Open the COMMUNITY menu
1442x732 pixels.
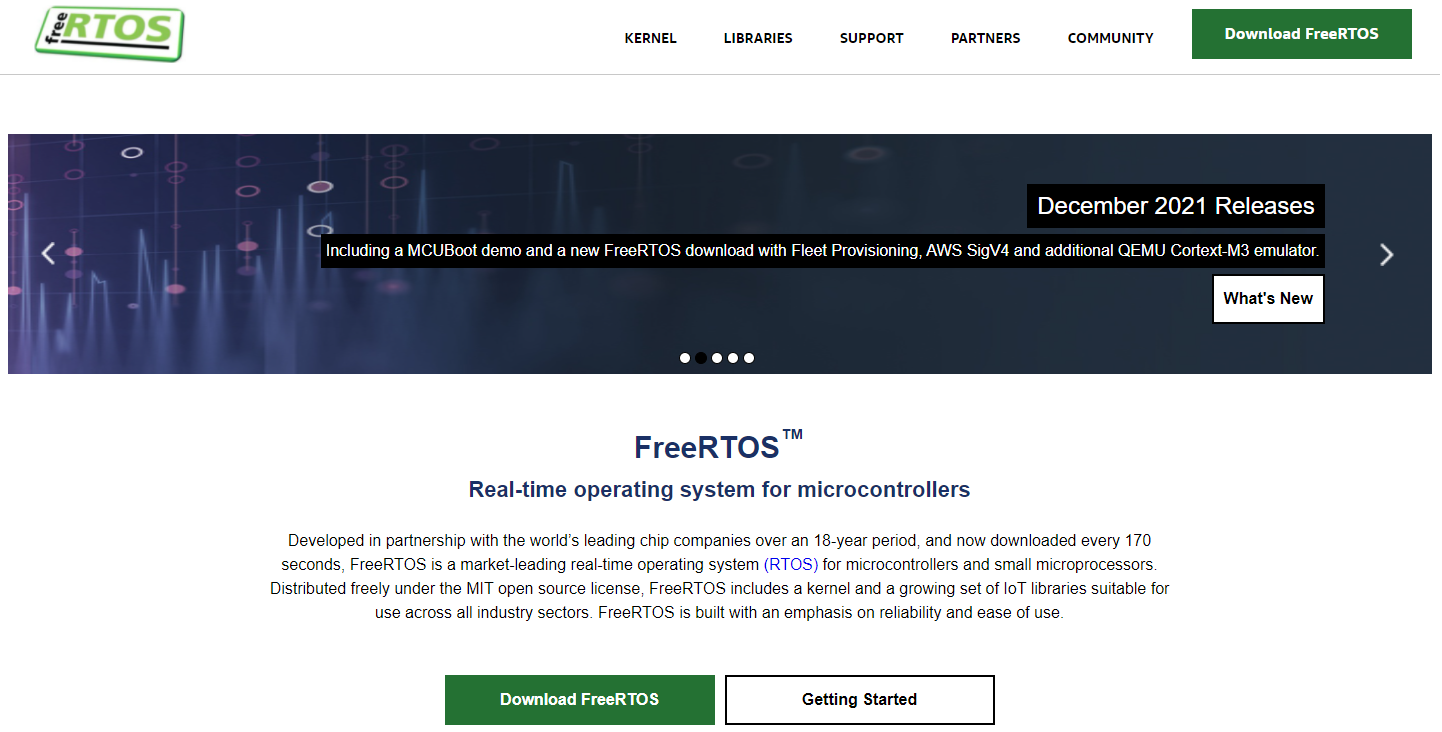(x=1110, y=38)
